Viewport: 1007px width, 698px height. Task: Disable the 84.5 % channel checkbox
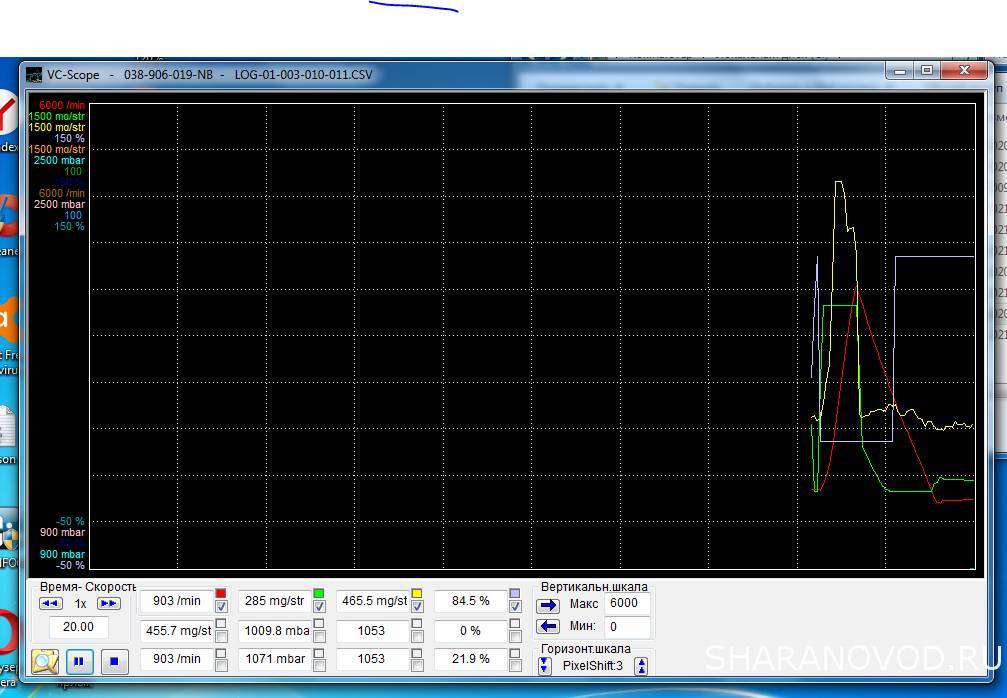515,607
